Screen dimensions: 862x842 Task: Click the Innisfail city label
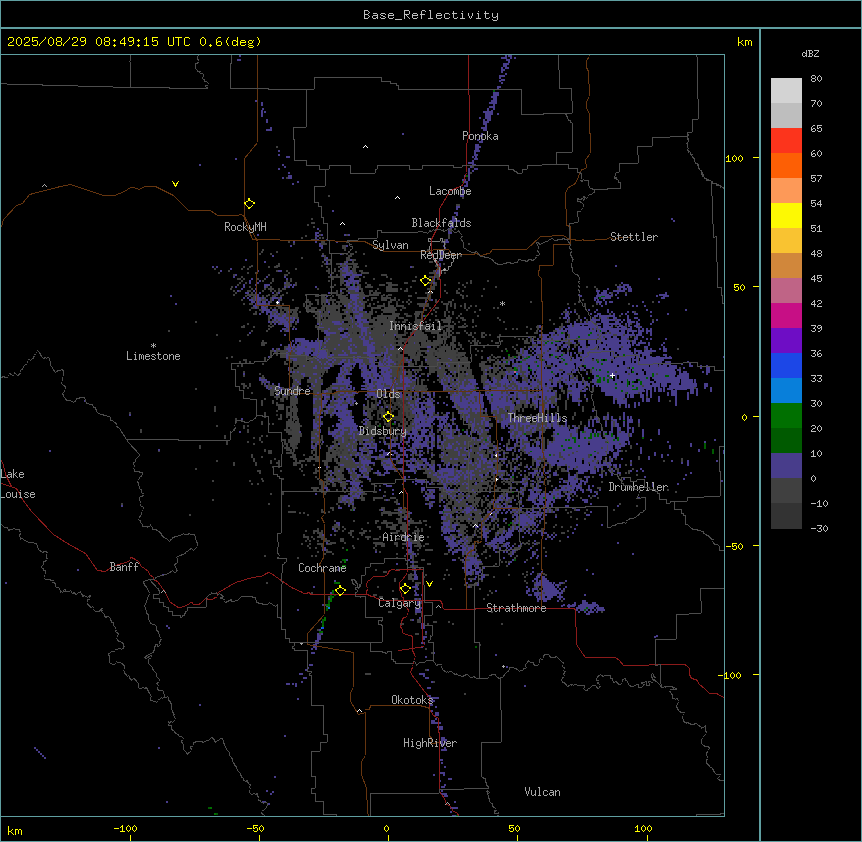click(x=415, y=326)
